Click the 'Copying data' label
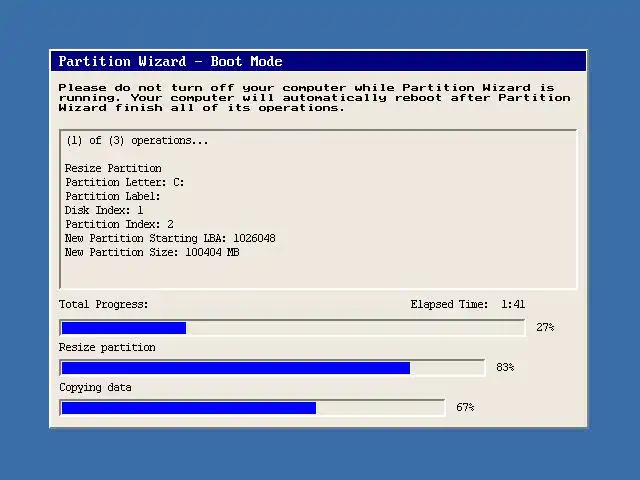The width and height of the screenshot is (640, 480). coord(95,387)
